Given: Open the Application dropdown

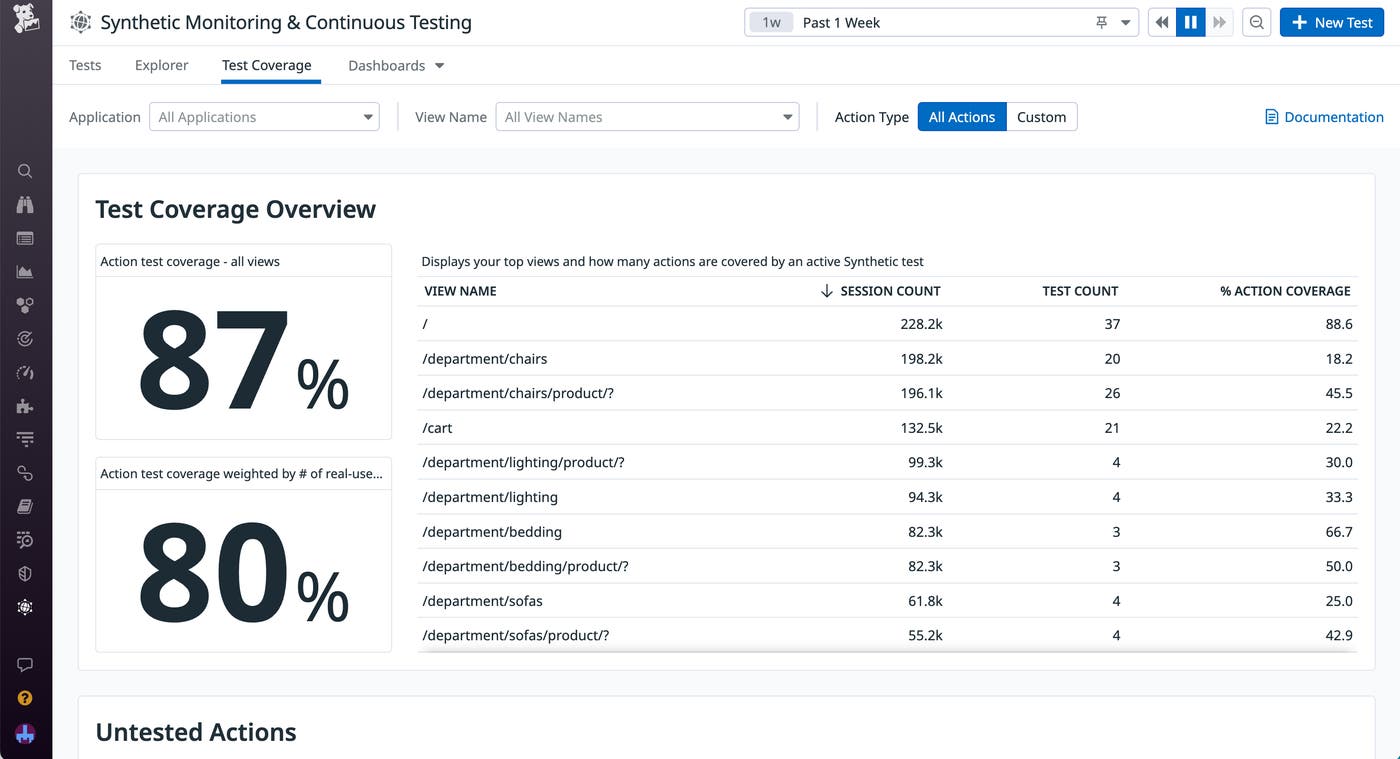Looking at the screenshot, I should (x=264, y=117).
